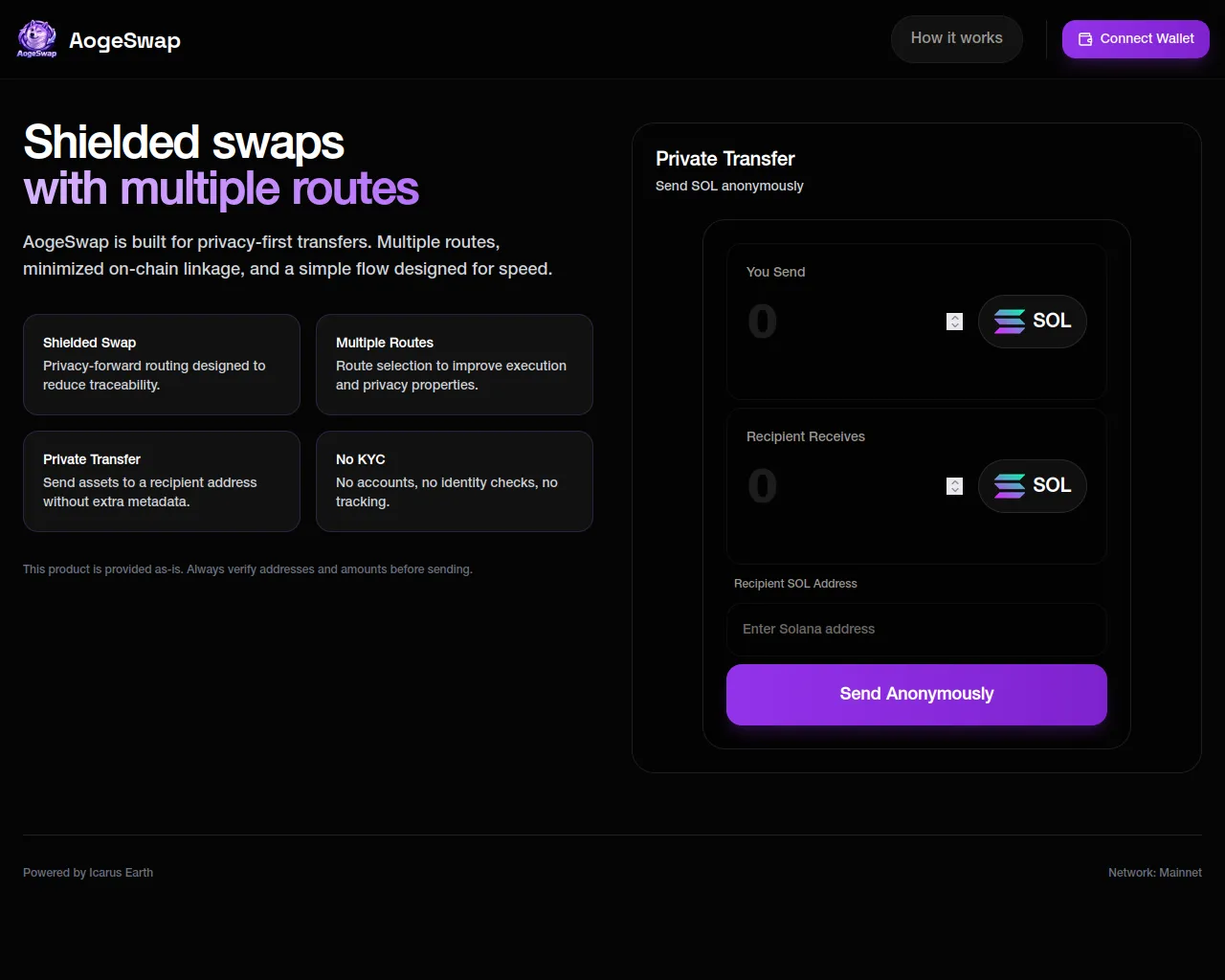Click the Solana icon in Recipient Receives
Viewport: 1225px width, 980px height.
pyautogui.click(x=1009, y=486)
